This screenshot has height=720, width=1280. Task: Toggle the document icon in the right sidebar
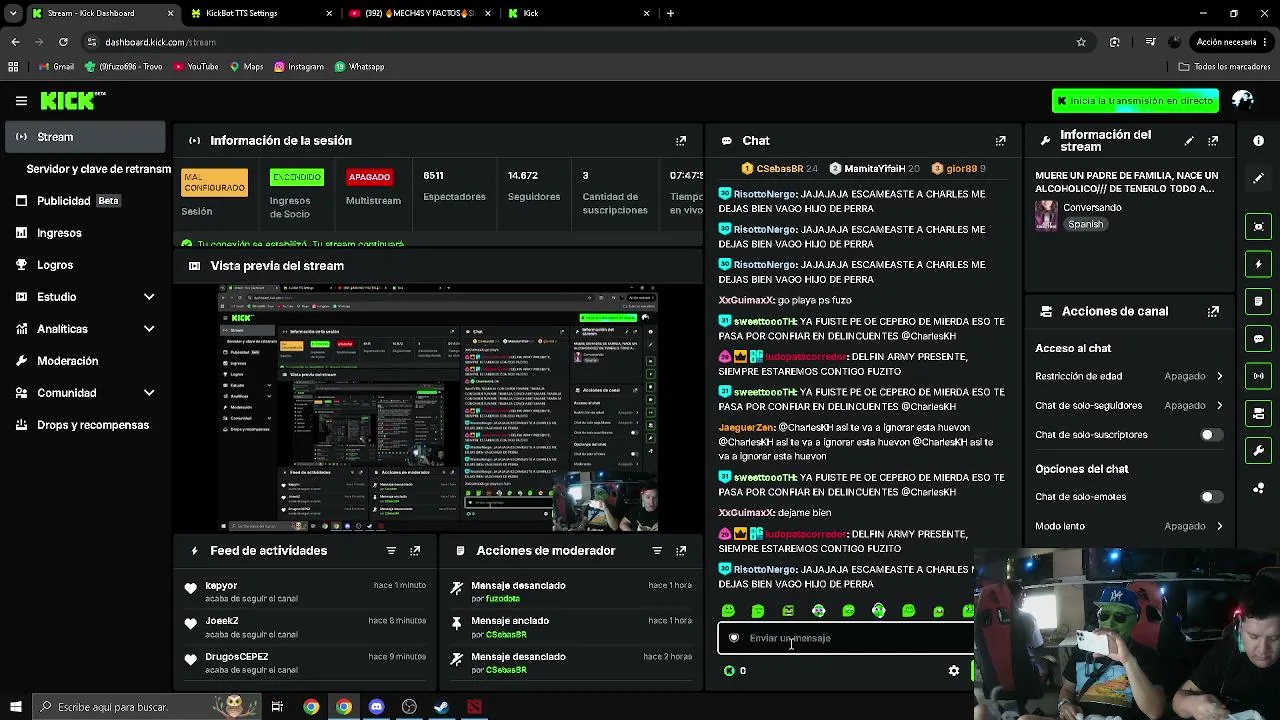click(1259, 301)
